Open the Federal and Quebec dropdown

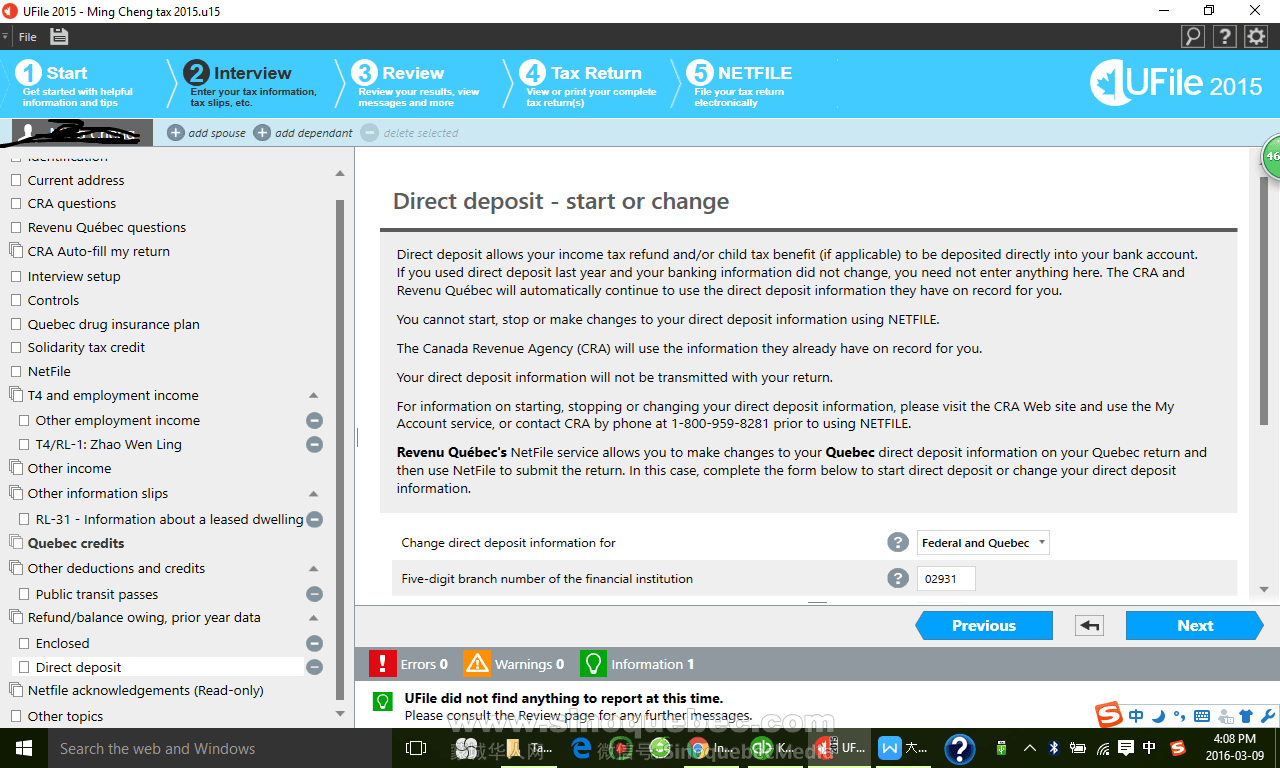click(984, 543)
